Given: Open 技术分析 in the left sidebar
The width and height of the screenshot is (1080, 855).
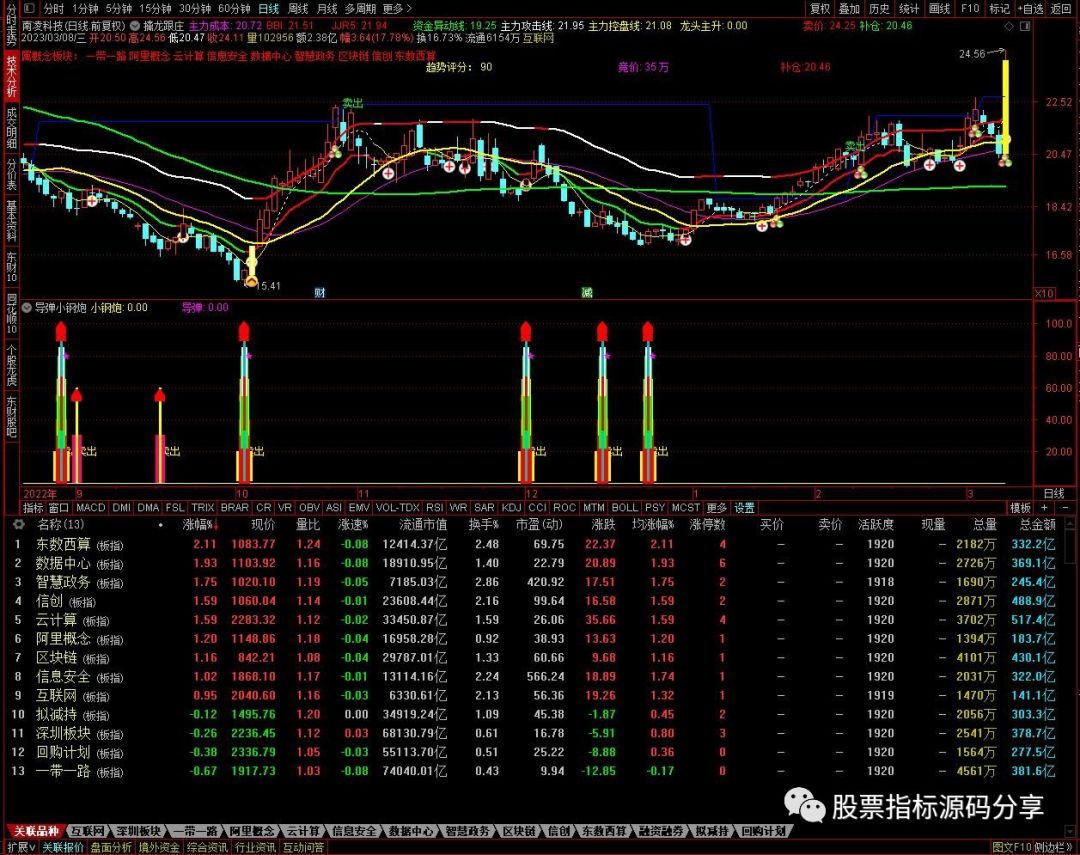Looking at the screenshot, I should 12,76.
